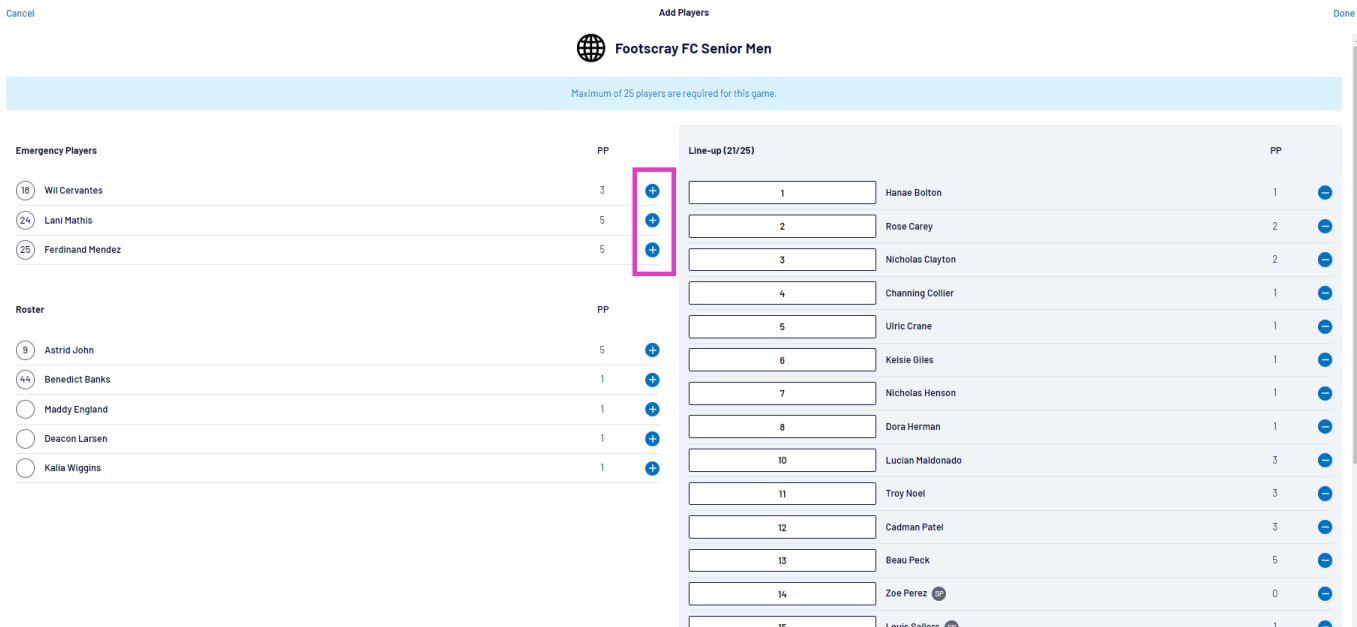
Task: Edit Nicholas Clayton's jersey number 3 field
Action: point(782,260)
